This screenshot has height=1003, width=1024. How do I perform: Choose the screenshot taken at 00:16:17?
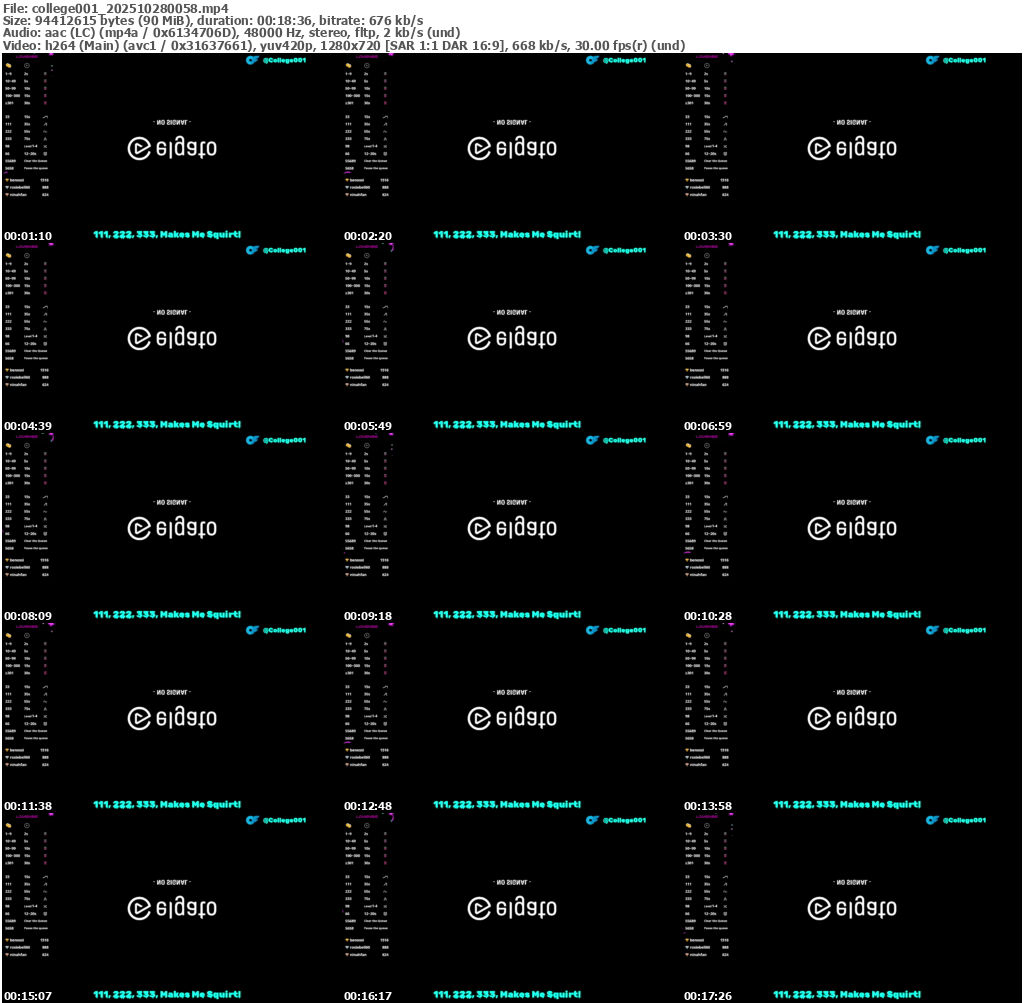coord(512,908)
